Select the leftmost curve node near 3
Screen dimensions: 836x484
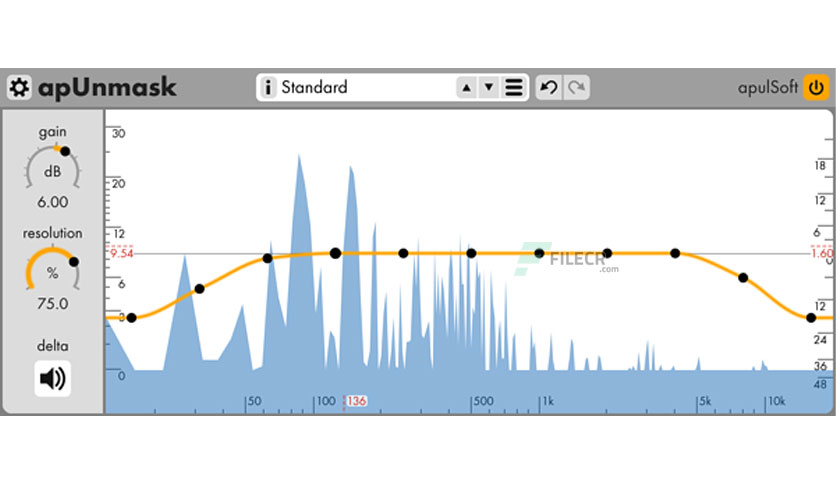pyautogui.click(x=132, y=318)
